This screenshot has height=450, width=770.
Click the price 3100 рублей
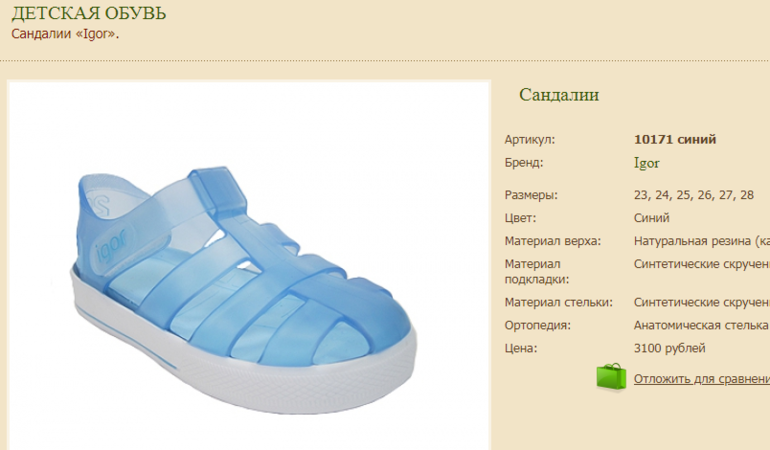(x=669, y=348)
